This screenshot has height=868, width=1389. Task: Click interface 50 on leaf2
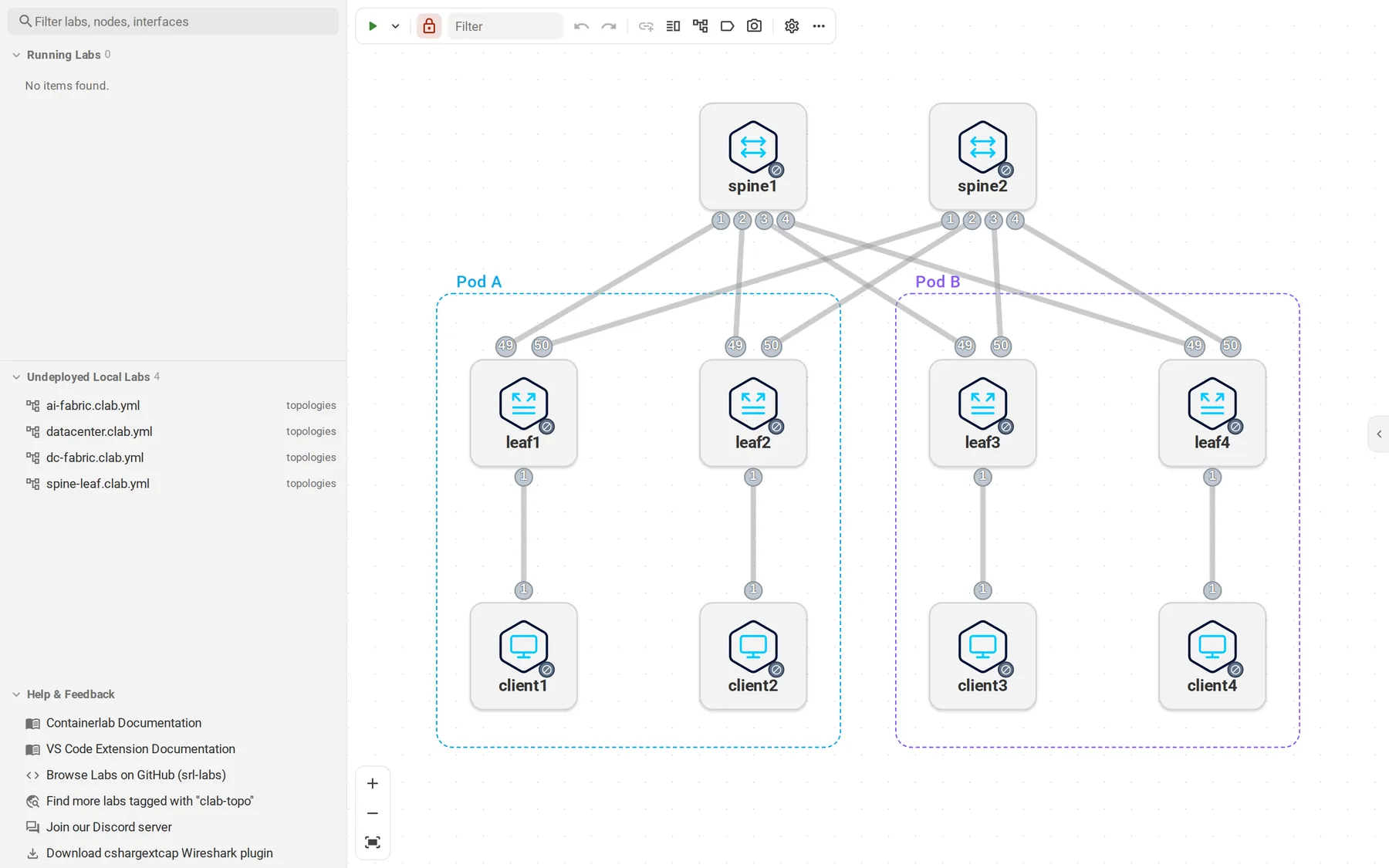point(771,346)
